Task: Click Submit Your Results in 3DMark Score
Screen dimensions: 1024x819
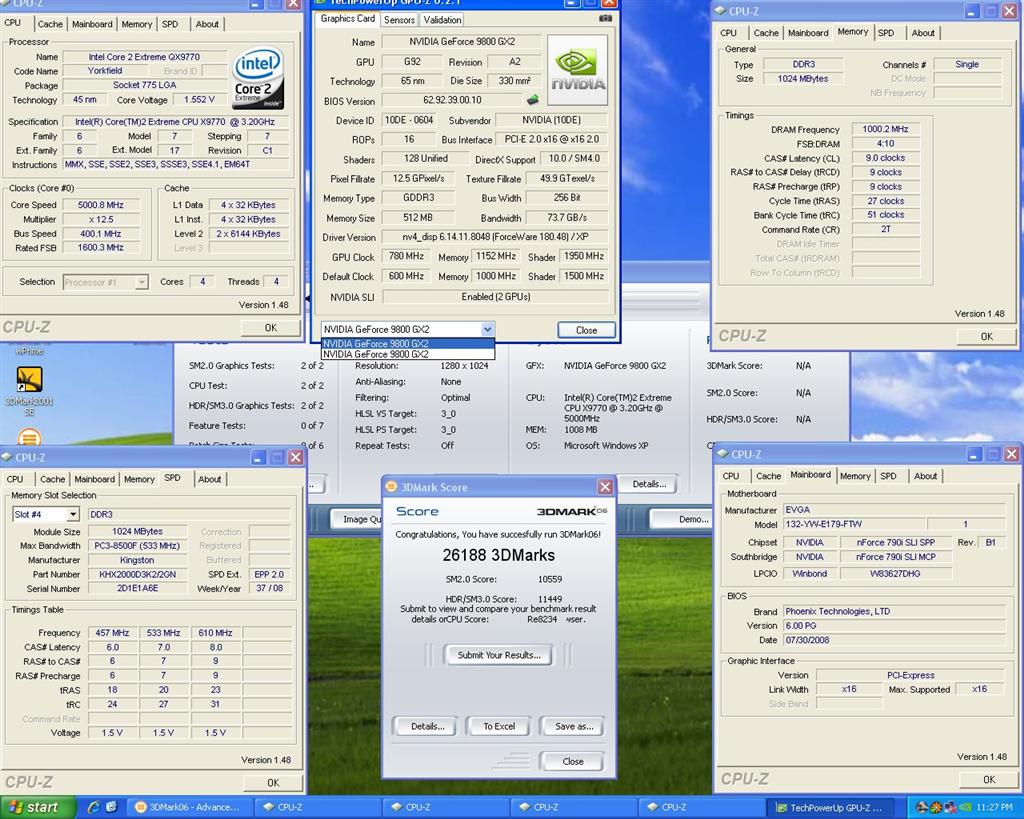Action: point(498,654)
